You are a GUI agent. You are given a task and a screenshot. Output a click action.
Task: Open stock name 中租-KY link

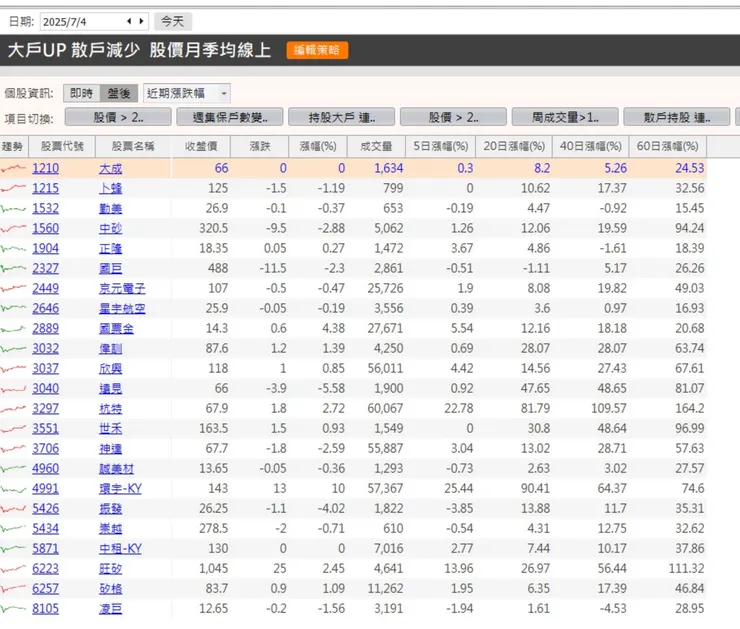120,549
